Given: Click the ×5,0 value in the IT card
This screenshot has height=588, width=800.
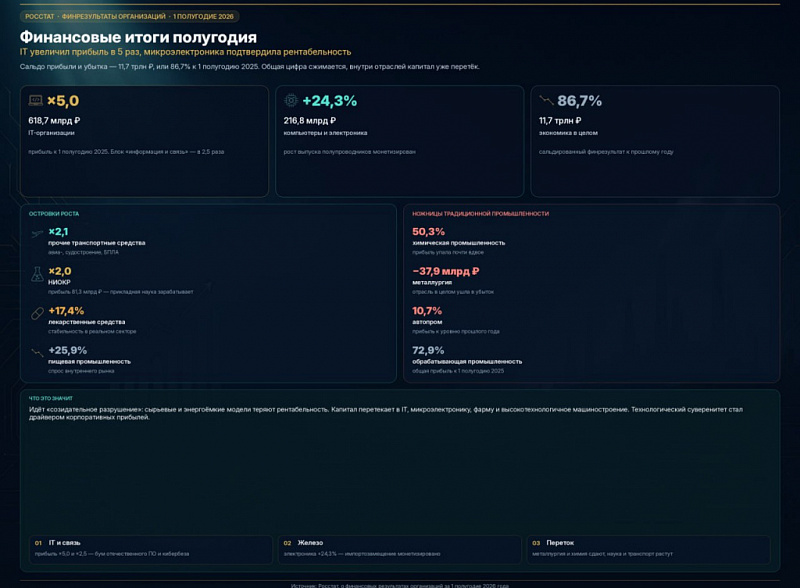Looking at the screenshot, I should point(63,101).
